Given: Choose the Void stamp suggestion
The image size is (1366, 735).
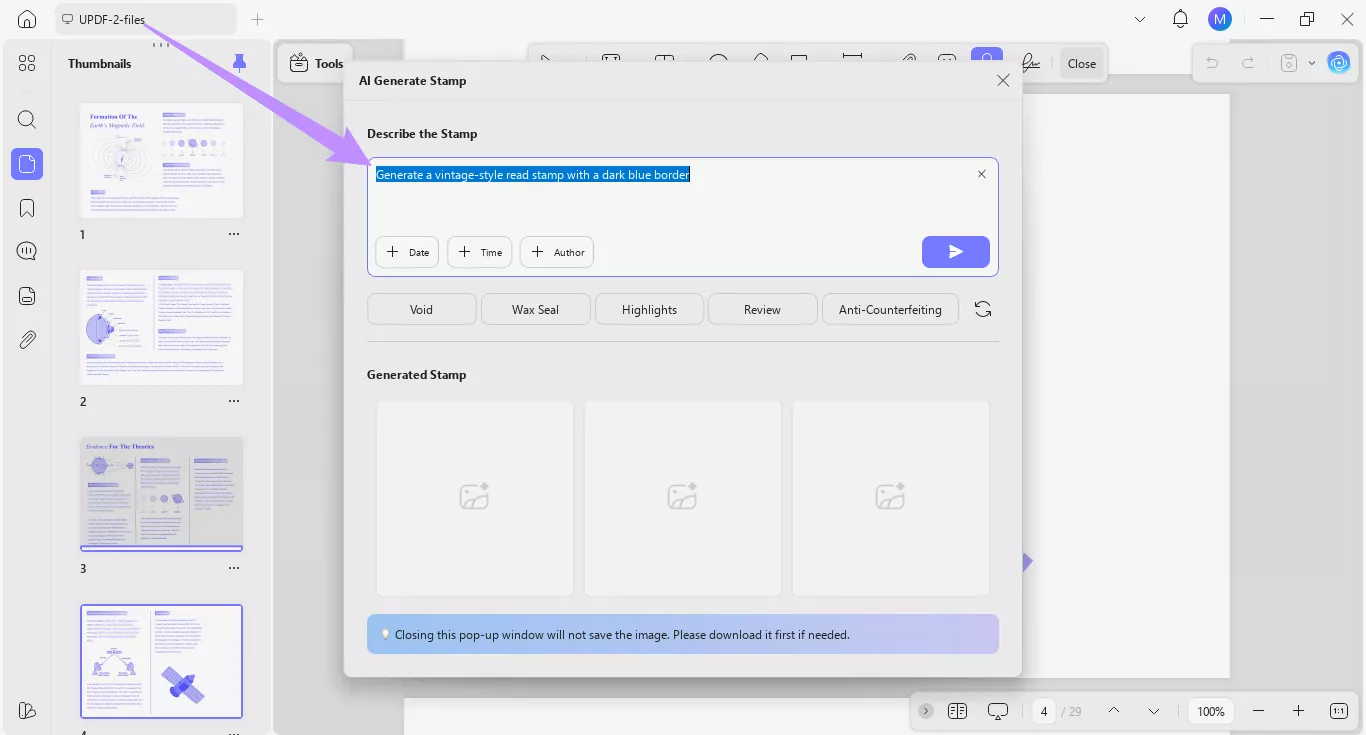Looking at the screenshot, I should pyautogui.click(x=422, y=309).
